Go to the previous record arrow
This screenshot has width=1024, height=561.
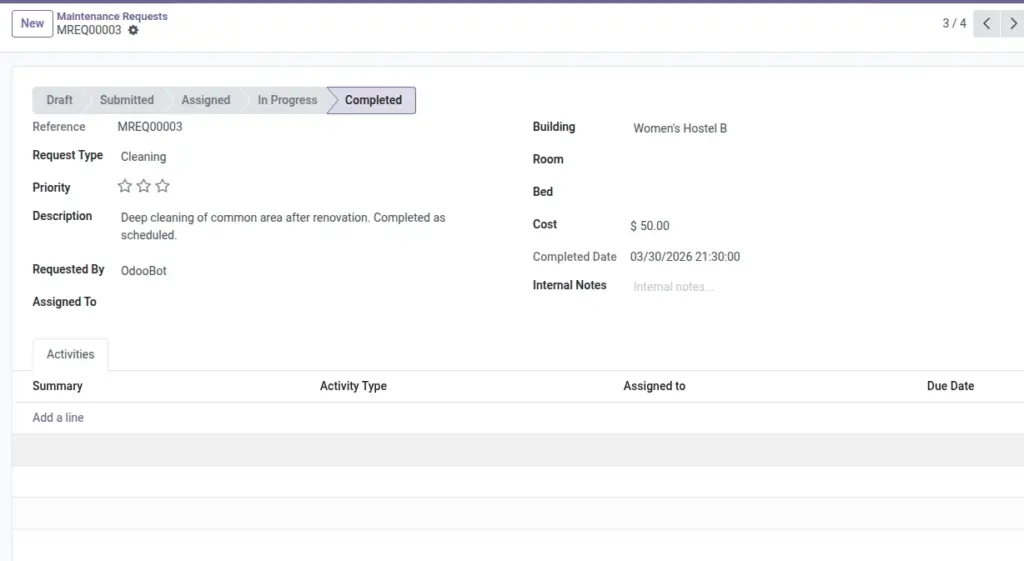click(987, 24)
